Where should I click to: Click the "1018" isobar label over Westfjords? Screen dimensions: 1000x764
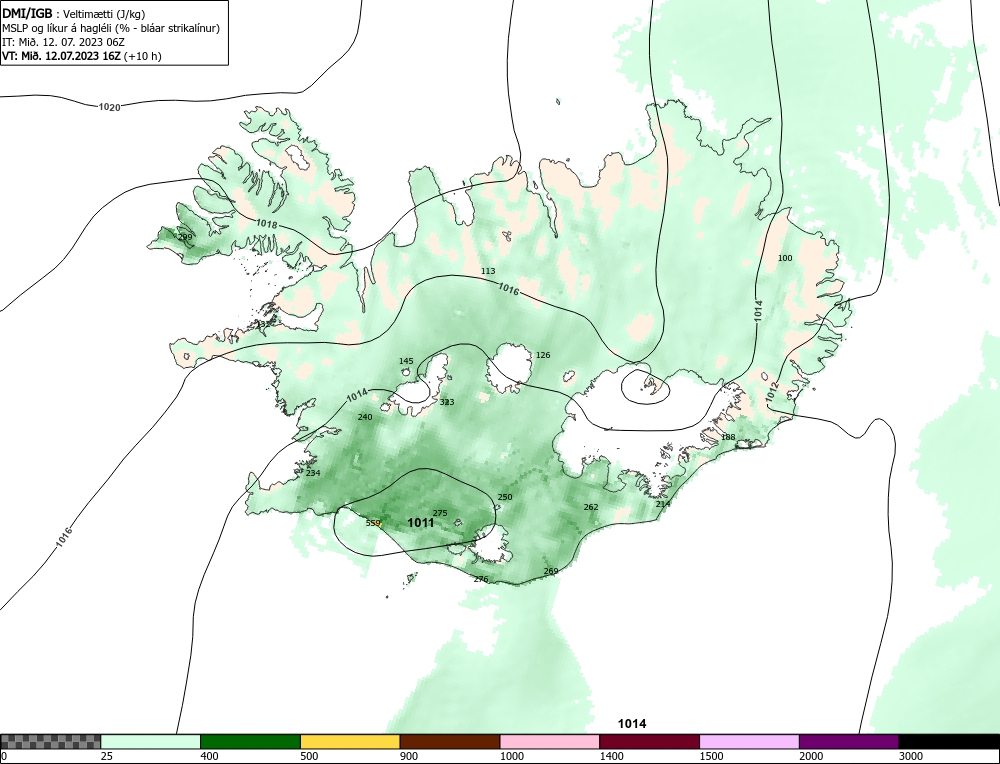point(267,224)
